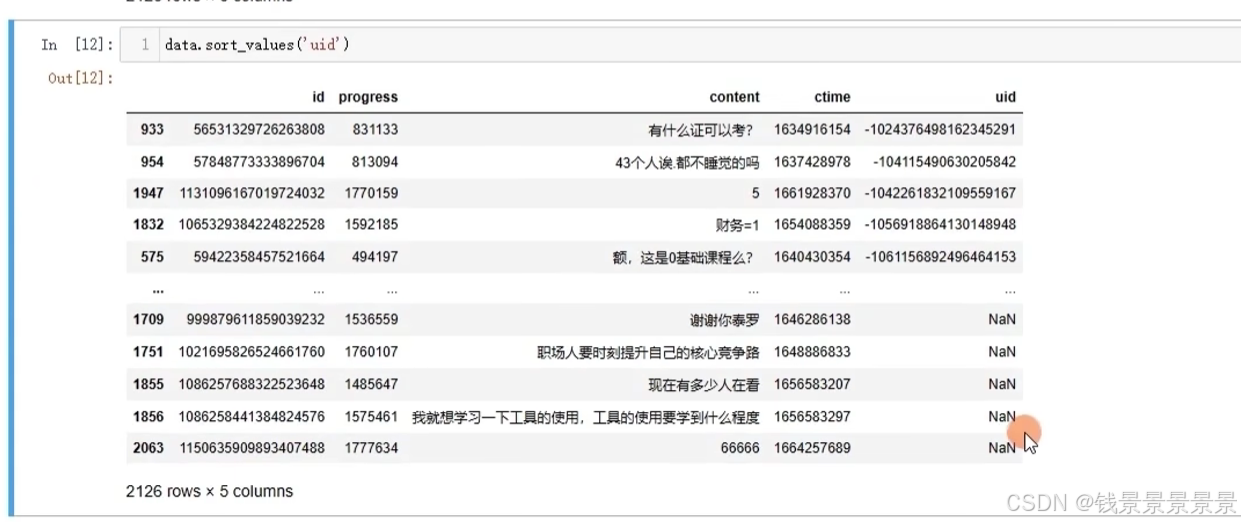Viewport: 1241px width, 522px height.
Task: Click the 'uid' column header
Action: 1005,97
